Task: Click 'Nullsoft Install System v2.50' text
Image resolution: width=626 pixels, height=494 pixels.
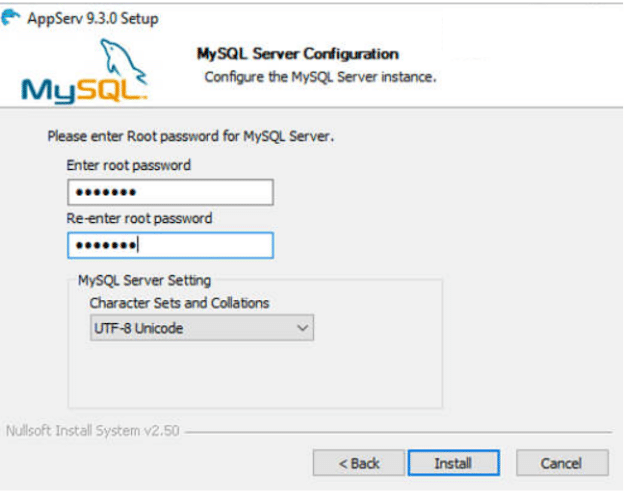Action: 93,431
